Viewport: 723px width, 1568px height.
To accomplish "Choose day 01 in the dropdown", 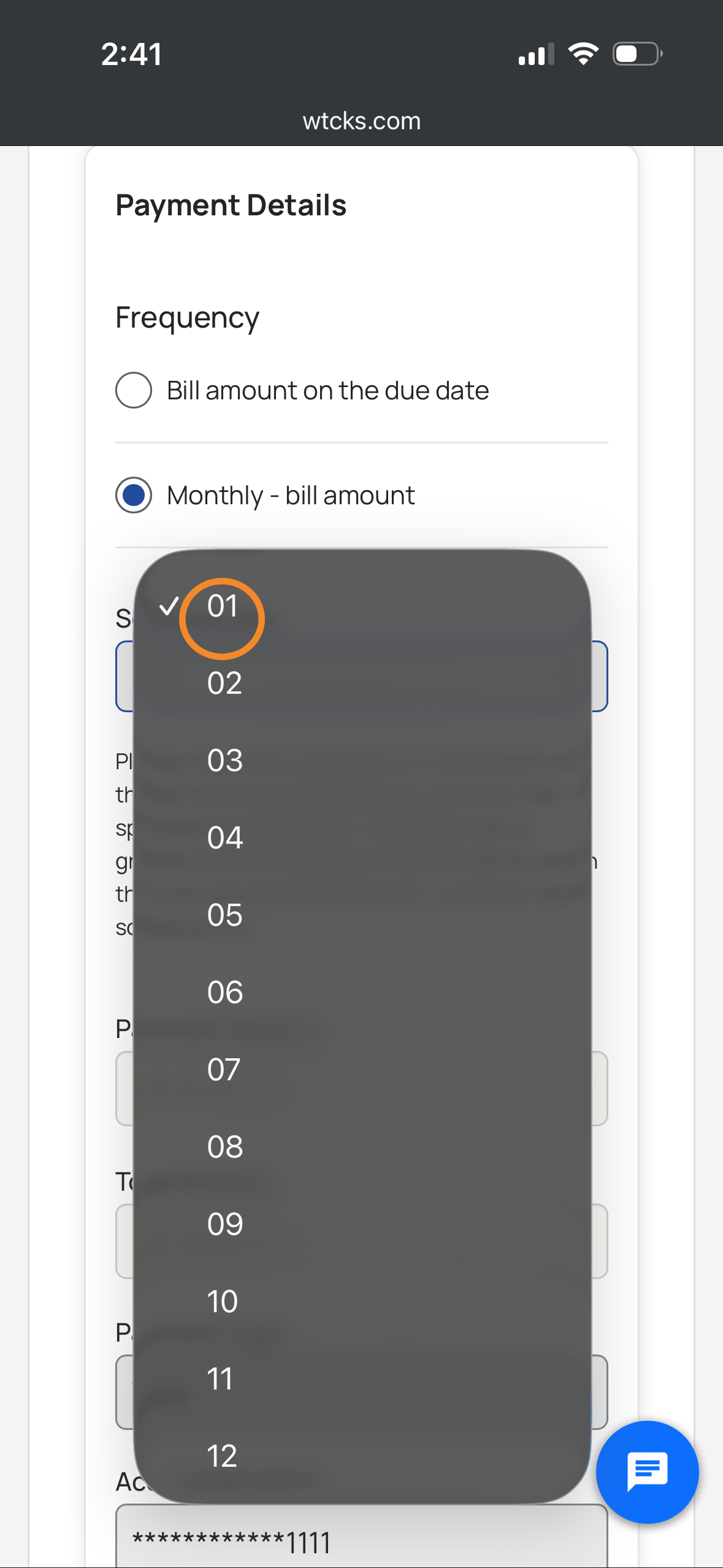I will point(223,606).
